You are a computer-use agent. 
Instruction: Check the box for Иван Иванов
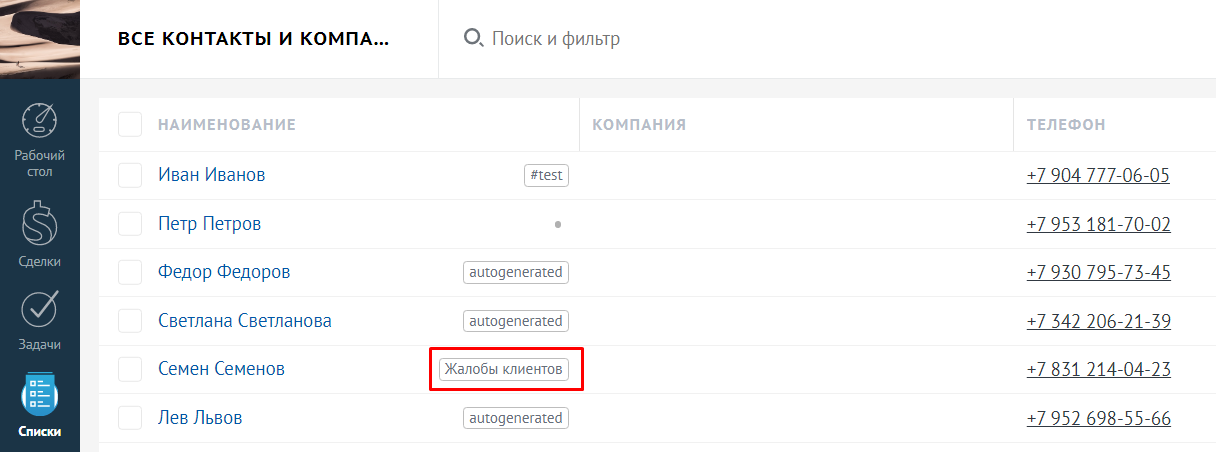(x=130, y=175)
